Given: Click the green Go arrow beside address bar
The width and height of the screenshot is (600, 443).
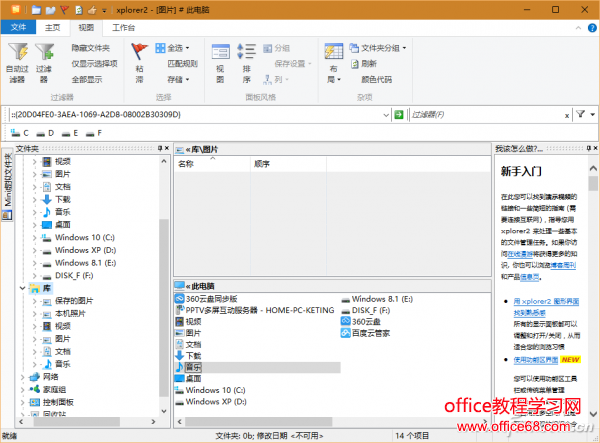Looking at the screenshot, I should coord(399,114).
